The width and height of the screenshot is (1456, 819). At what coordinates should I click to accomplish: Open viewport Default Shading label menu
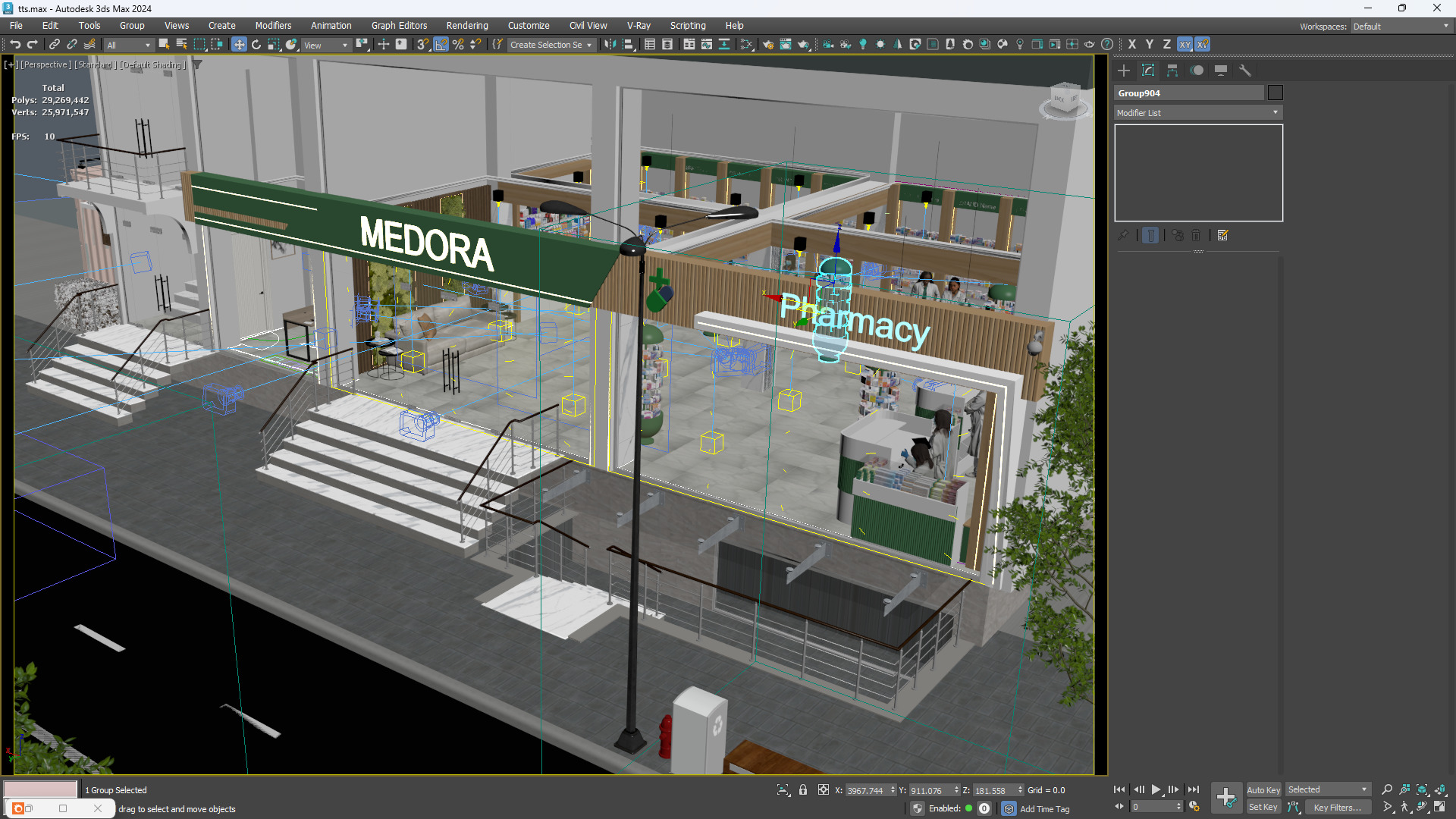[x=152, y=64]
